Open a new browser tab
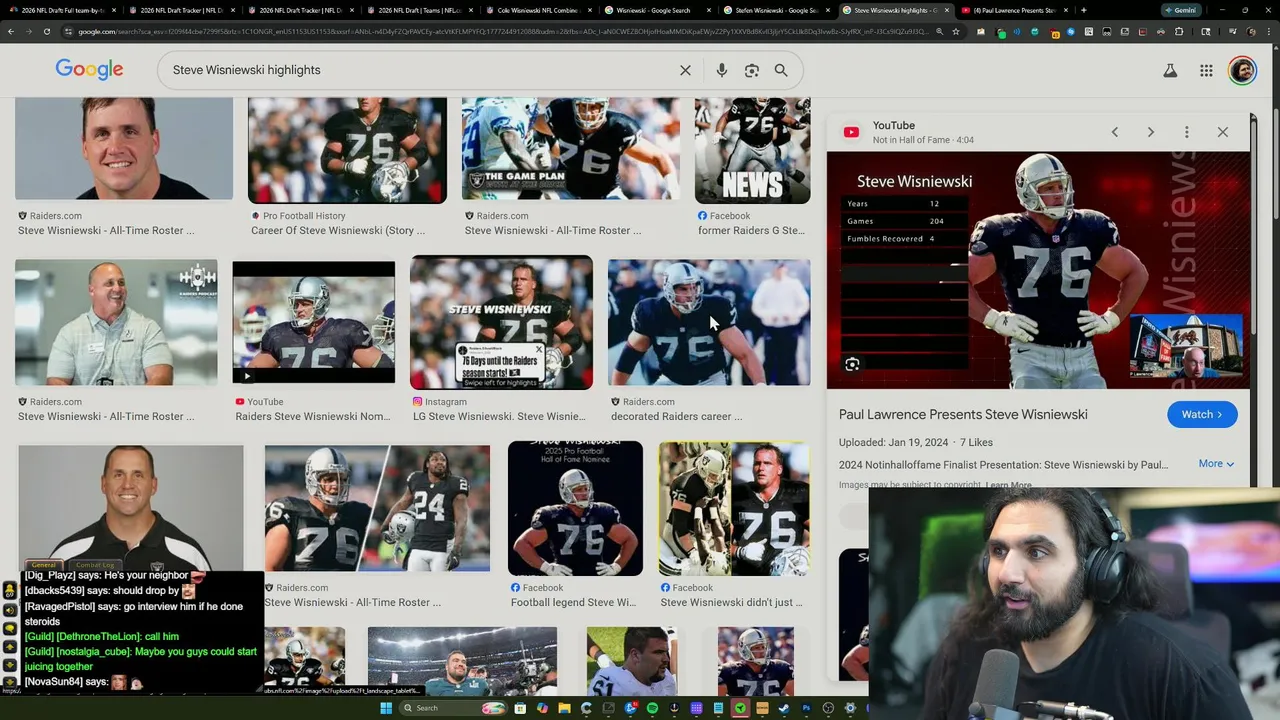Viewport: 1280px width, 720px height. (1084, 10)
